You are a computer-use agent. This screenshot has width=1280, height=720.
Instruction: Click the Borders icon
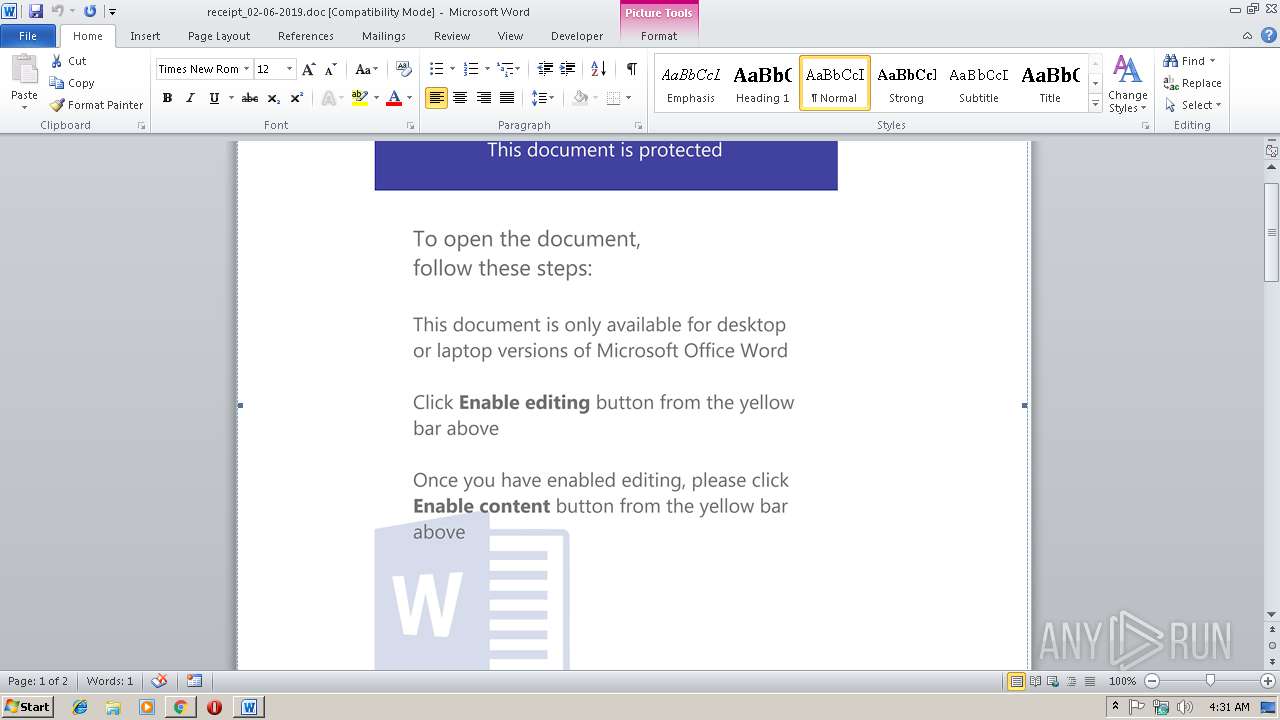point(613,98)
